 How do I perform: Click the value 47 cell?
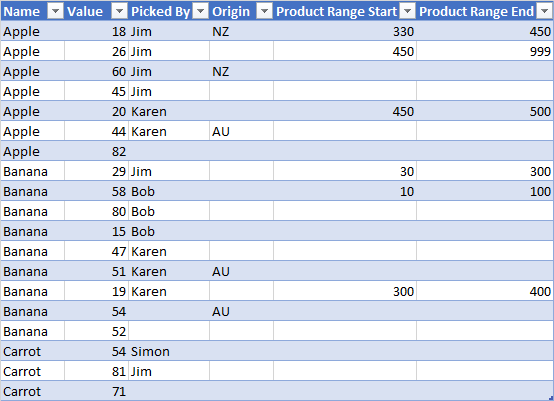point(96,252)
